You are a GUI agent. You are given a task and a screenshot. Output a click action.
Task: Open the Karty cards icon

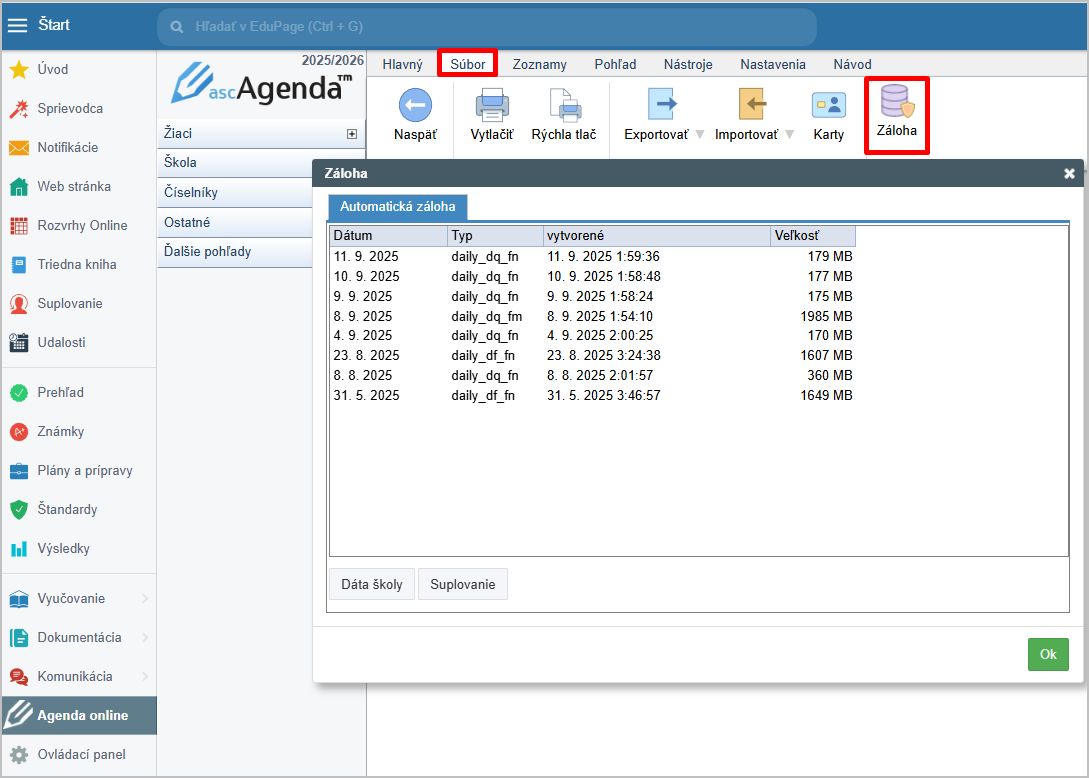pos(828,105)
